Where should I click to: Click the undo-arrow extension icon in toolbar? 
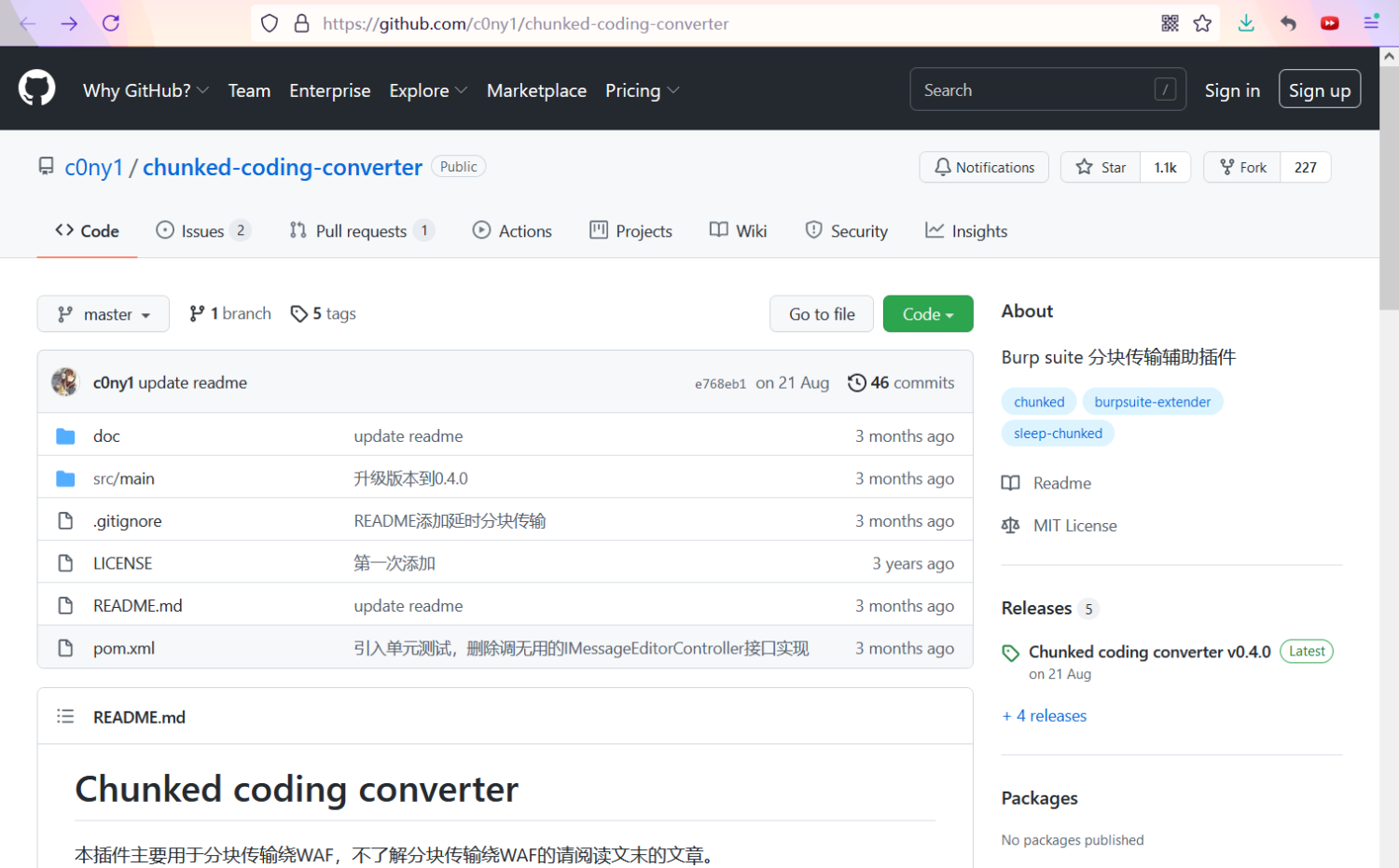tap(1288, 23)
